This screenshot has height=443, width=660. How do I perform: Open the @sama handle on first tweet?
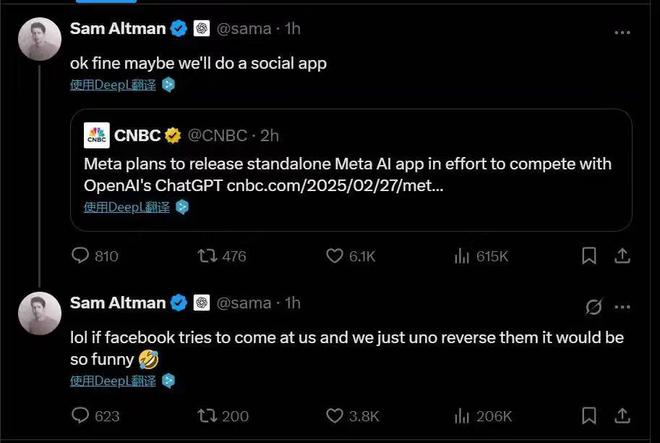[x=242, y=29]
